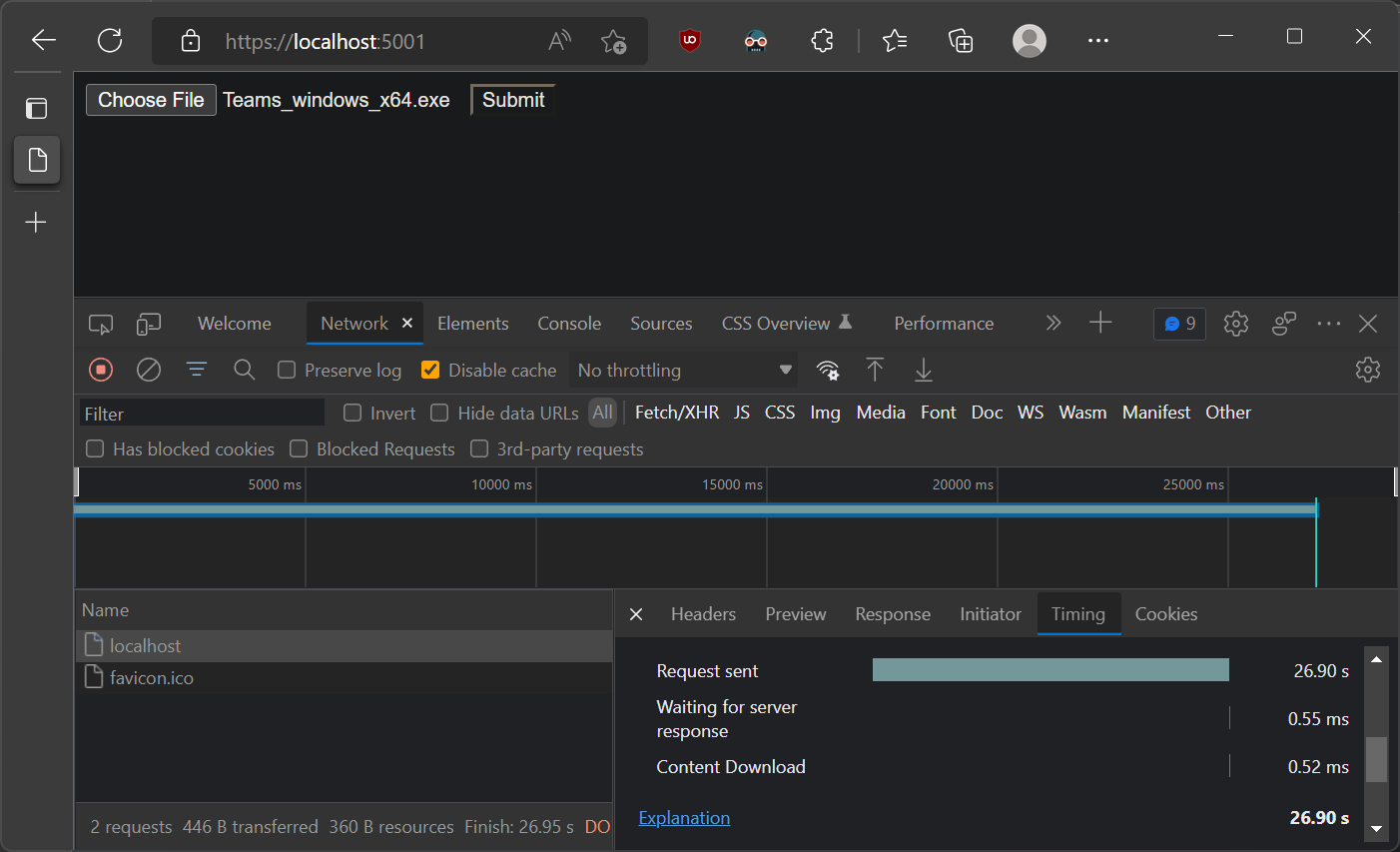Click the network Filter text field

pyautogui.click(x=202, y=414)
